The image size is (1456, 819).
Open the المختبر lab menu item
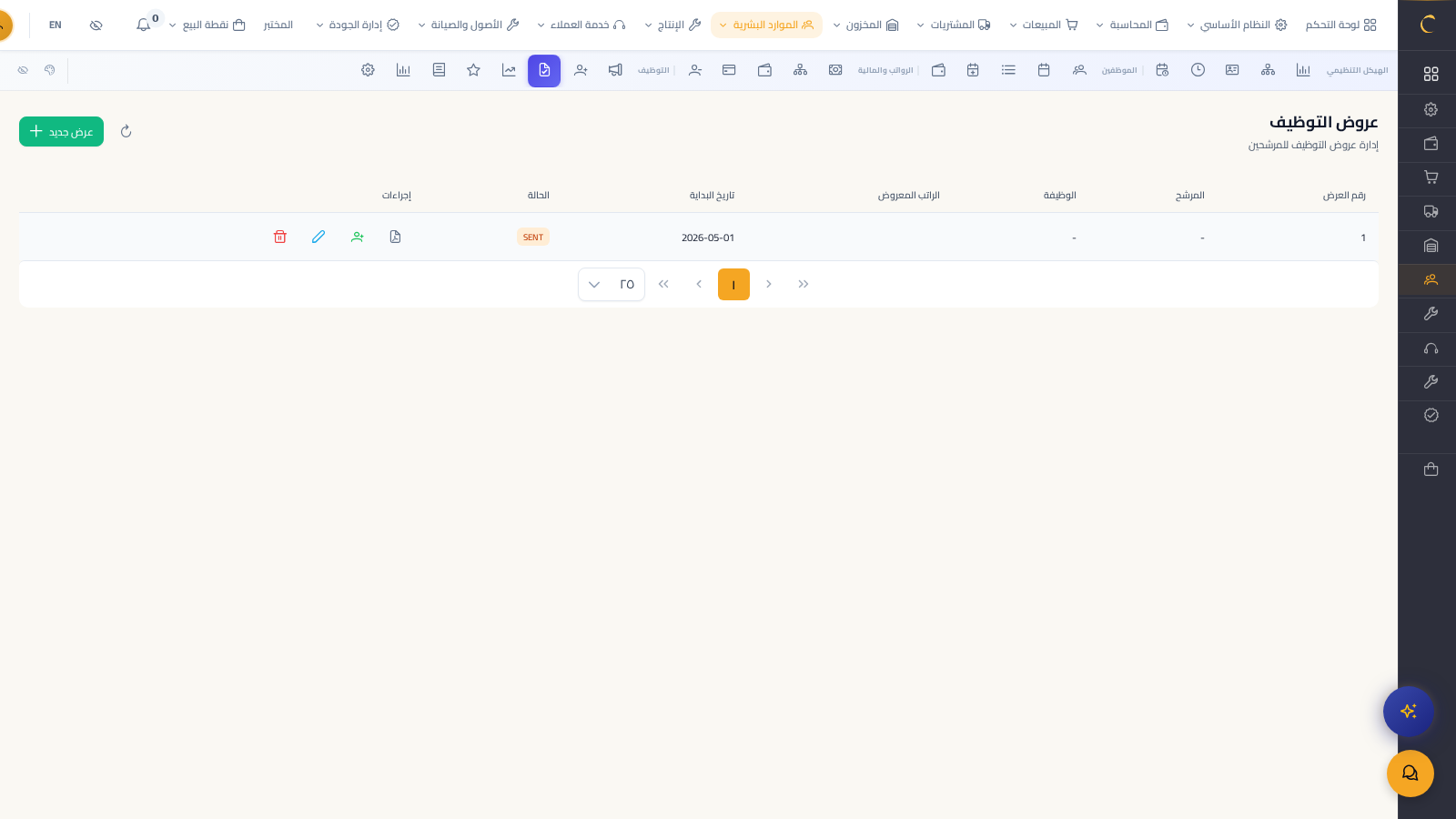click(x=278, y=25)
